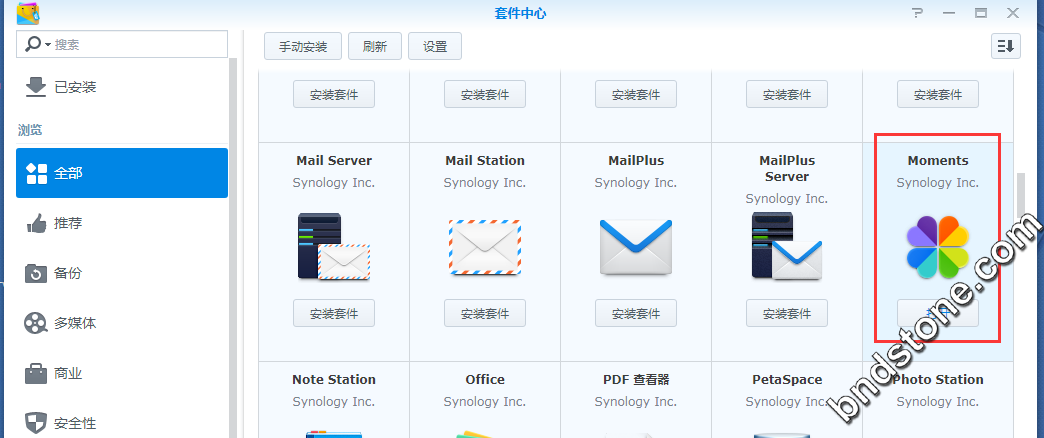Viewport: 1044px width, 438px height.
Task: Click the Installed download icon
Action: 35,87
